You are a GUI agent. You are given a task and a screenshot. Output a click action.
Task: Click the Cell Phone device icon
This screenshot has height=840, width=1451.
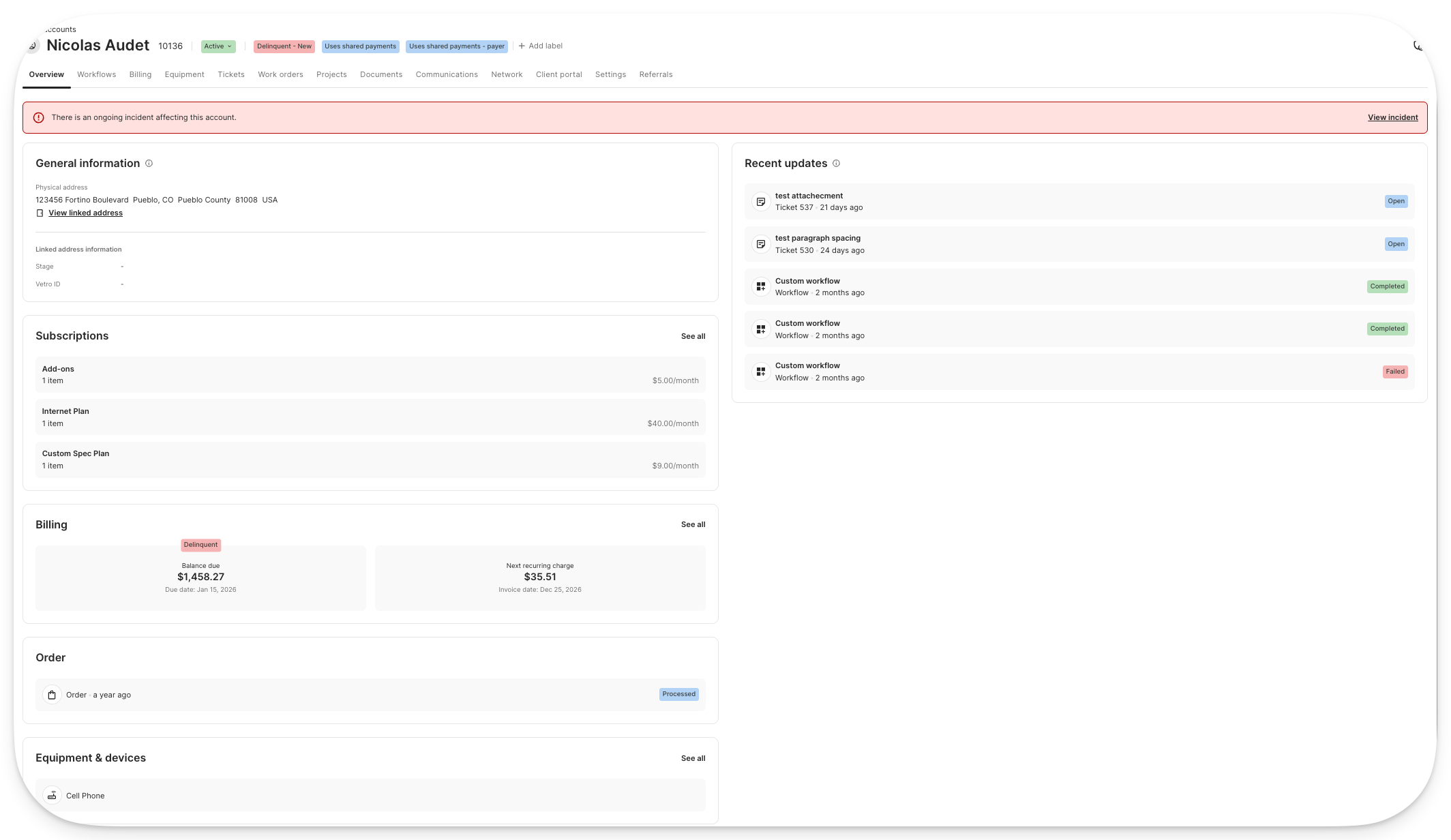pos(52,796)
